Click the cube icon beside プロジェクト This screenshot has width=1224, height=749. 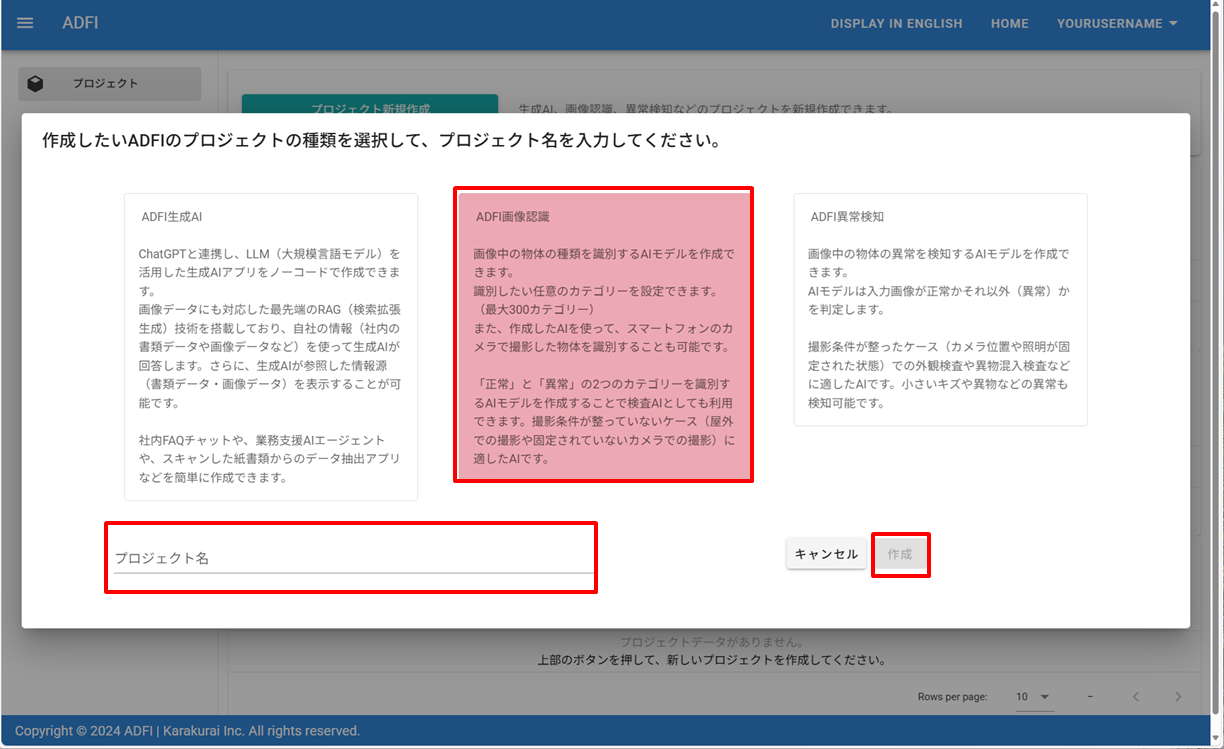coord(36,84)
